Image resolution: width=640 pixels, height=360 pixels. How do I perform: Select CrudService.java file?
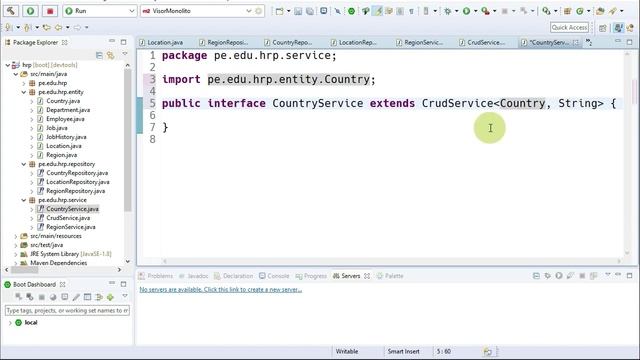(68, 218)
